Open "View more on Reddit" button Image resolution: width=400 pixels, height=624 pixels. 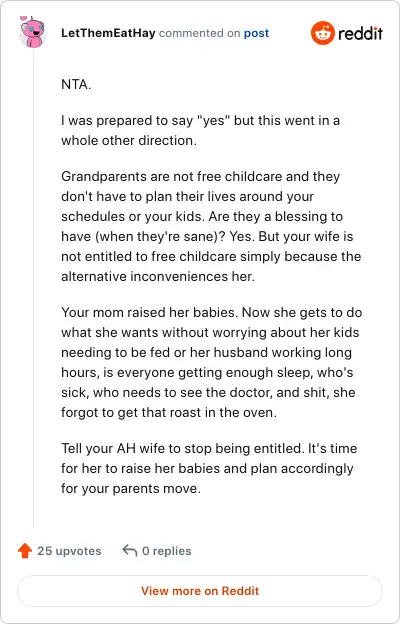point(200,591)
